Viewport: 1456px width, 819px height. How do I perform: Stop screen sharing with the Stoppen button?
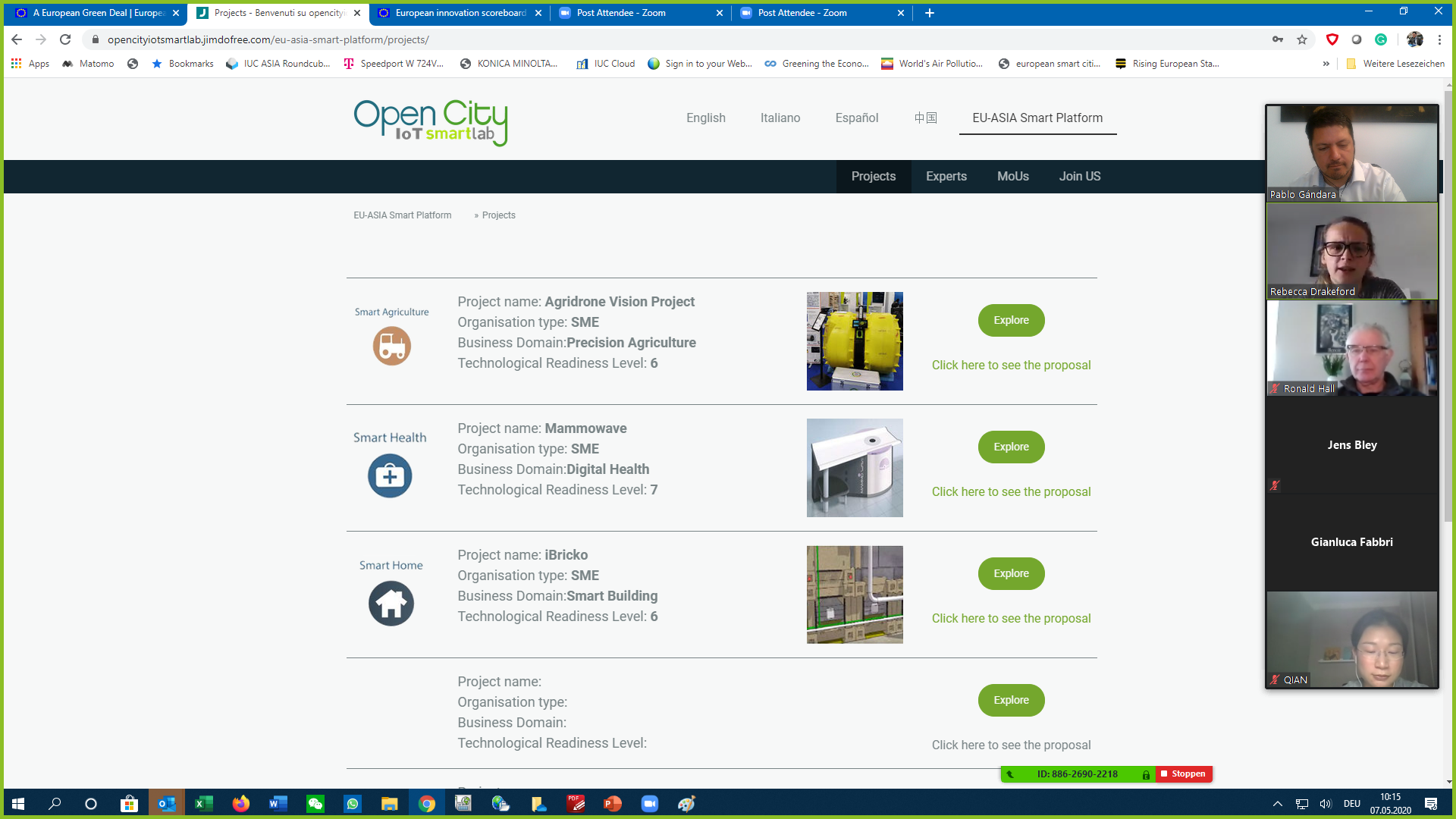pos(1183,774)
